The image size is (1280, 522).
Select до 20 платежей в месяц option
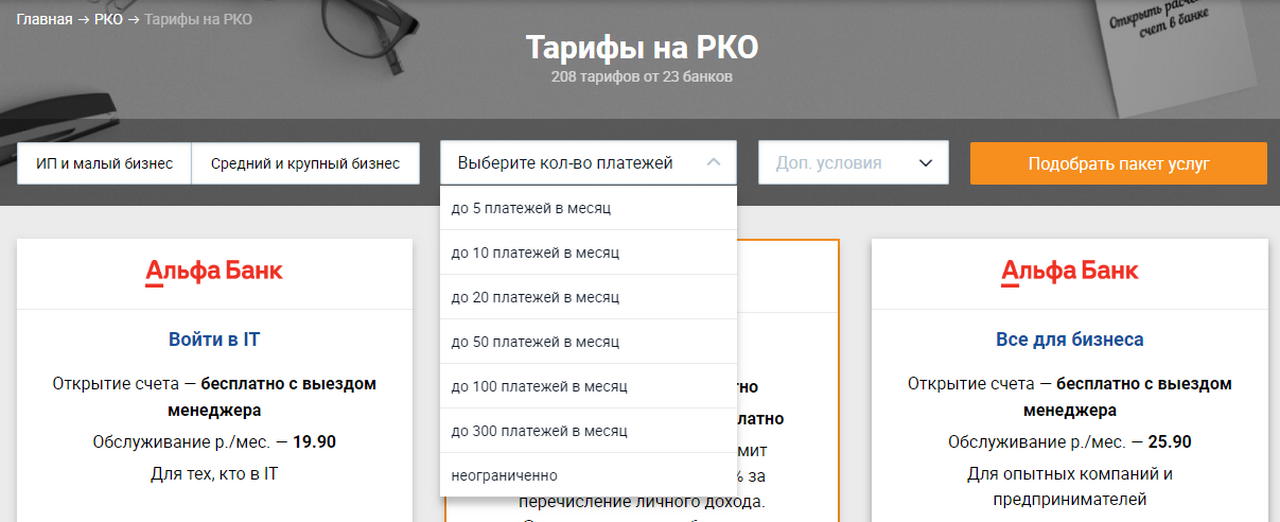[x=535, y=297]
